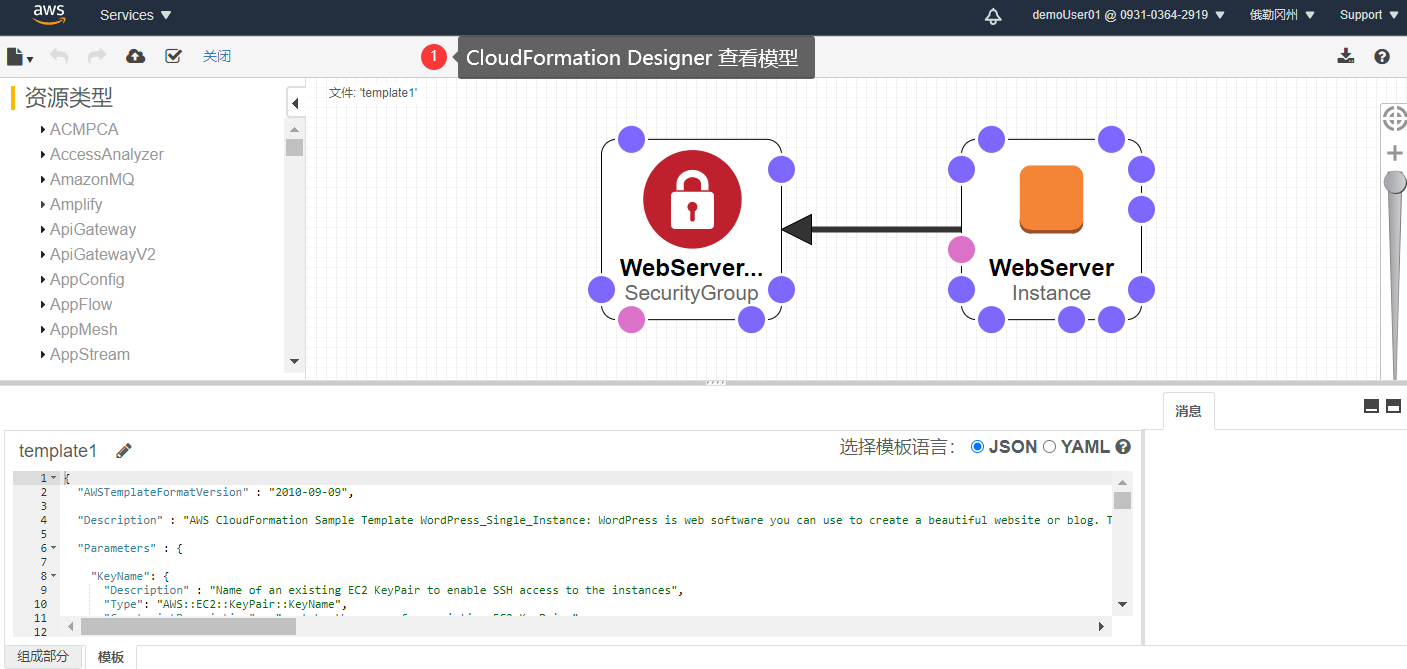Image resolution: width=1407 pixels, height=669 pixels.
Task: Expand the AccessAnalyzer resource type
Action: [x=43, y=154]
